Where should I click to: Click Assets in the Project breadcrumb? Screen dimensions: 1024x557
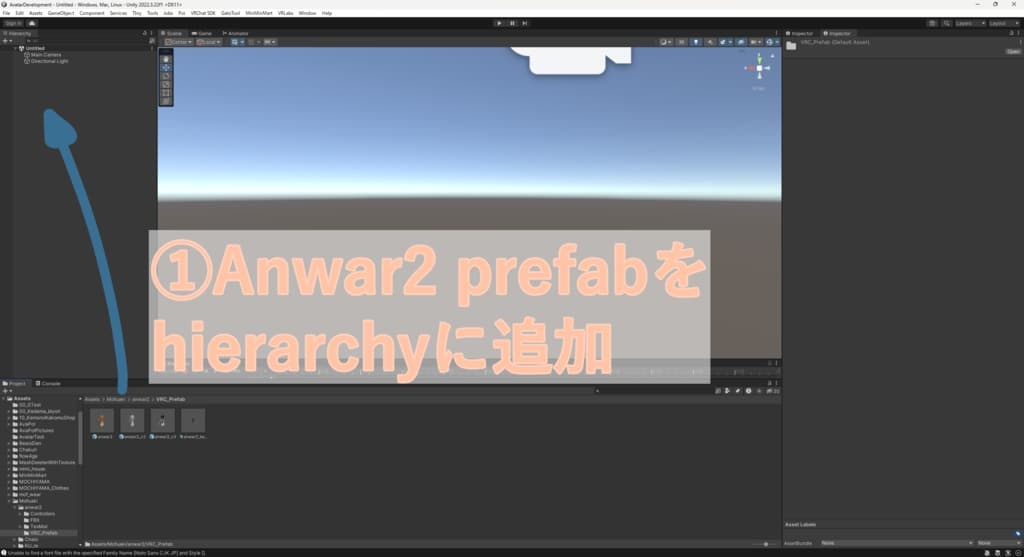coord(92,399)
